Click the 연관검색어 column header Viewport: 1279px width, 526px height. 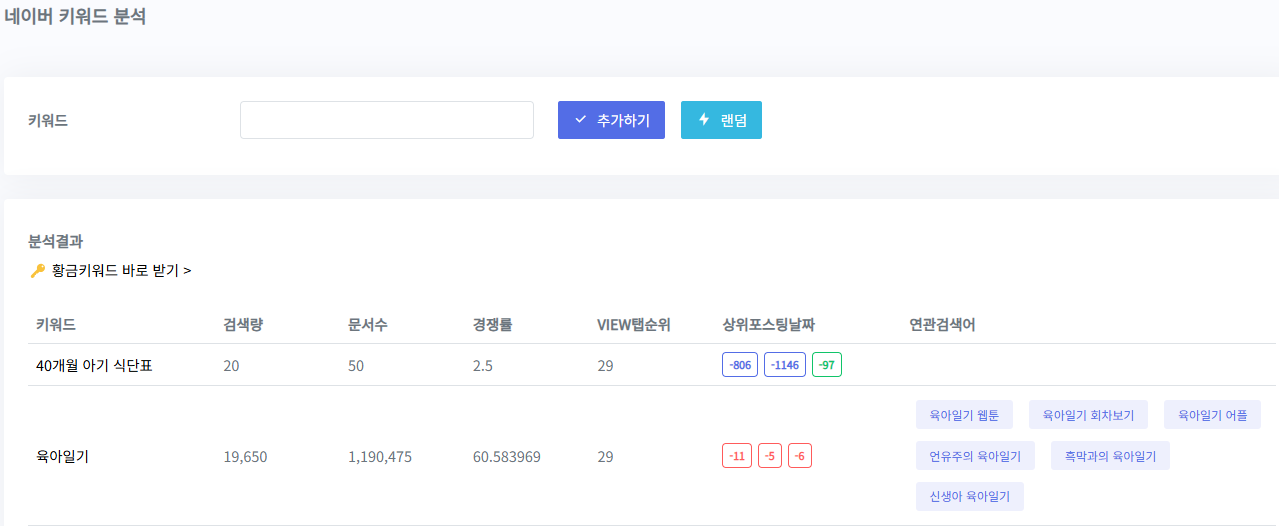[x=942, y=325]
